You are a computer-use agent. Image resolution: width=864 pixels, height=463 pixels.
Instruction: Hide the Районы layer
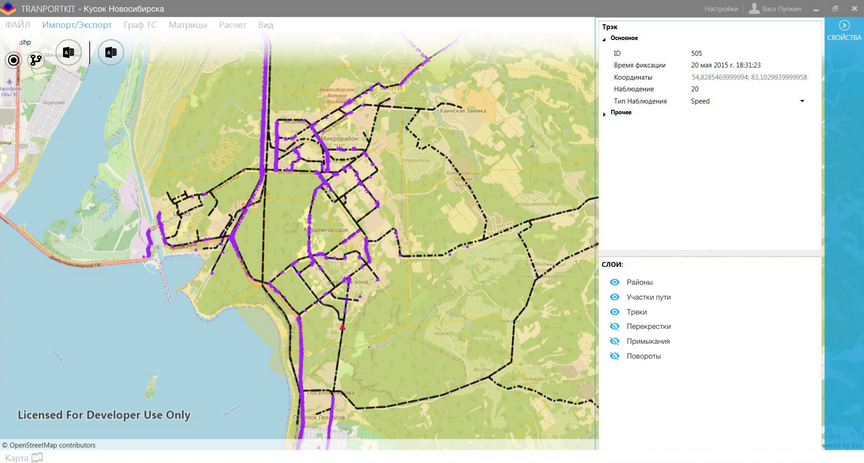point(615,282)
